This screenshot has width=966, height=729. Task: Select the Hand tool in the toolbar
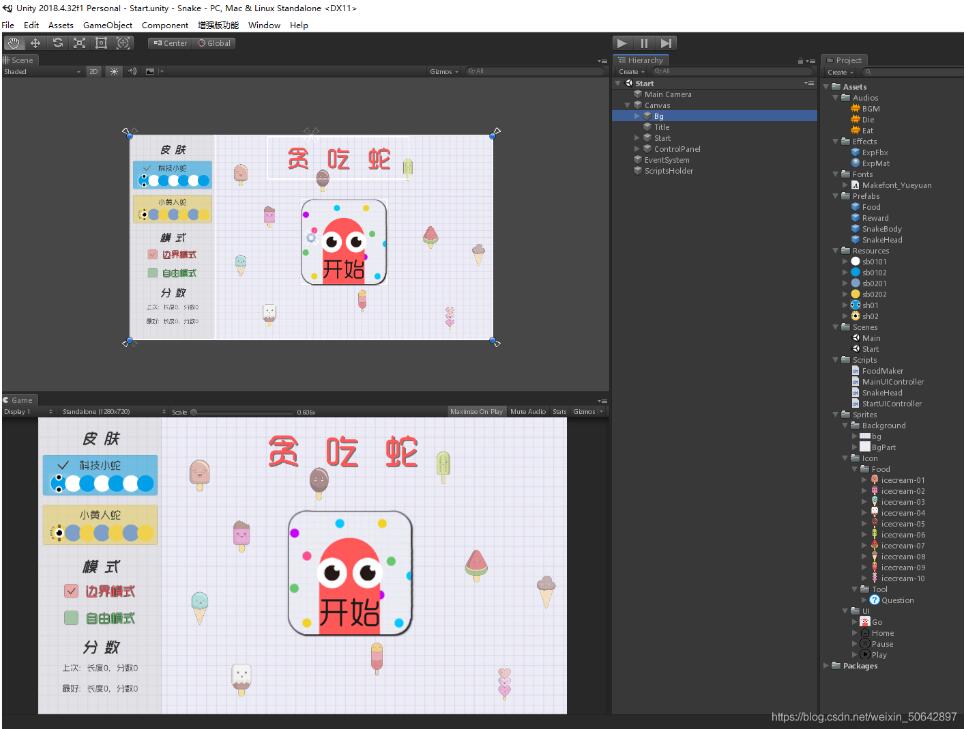point(14,43)
